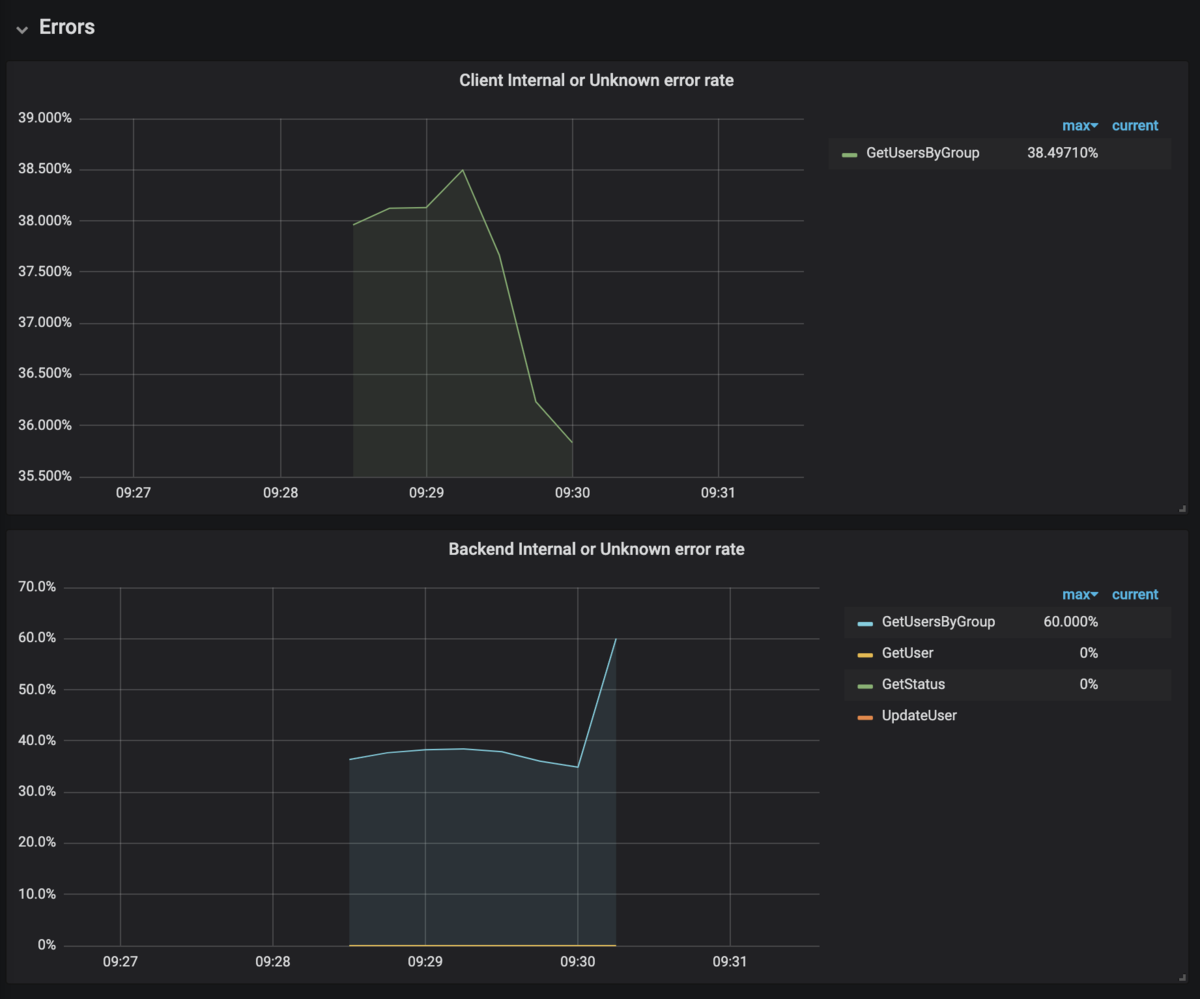Sort backend panel legend by max
This screenshot has width=1200, height=999.
point(1080,595)
